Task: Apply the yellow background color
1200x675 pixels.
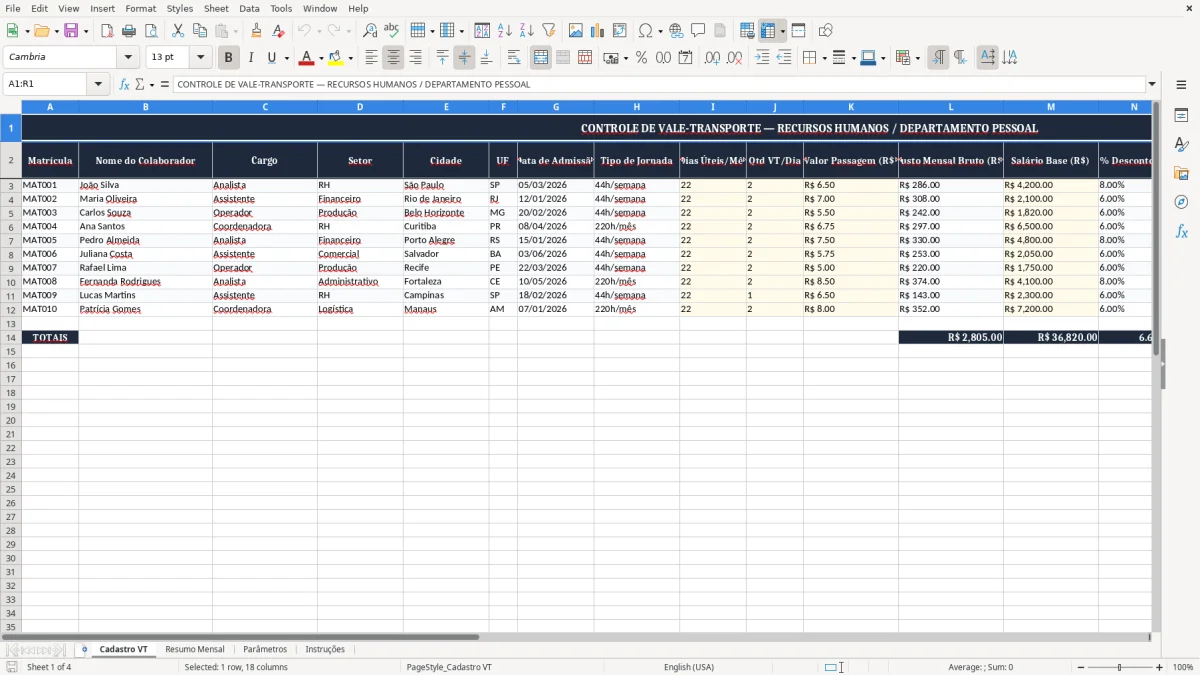Action: click(336, 58)
